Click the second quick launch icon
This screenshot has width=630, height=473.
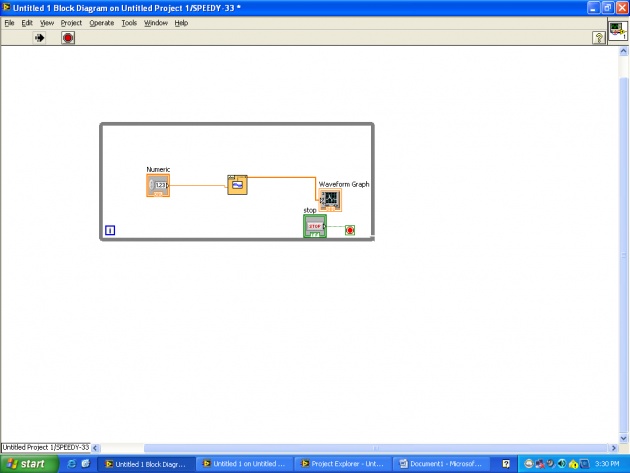85,464
